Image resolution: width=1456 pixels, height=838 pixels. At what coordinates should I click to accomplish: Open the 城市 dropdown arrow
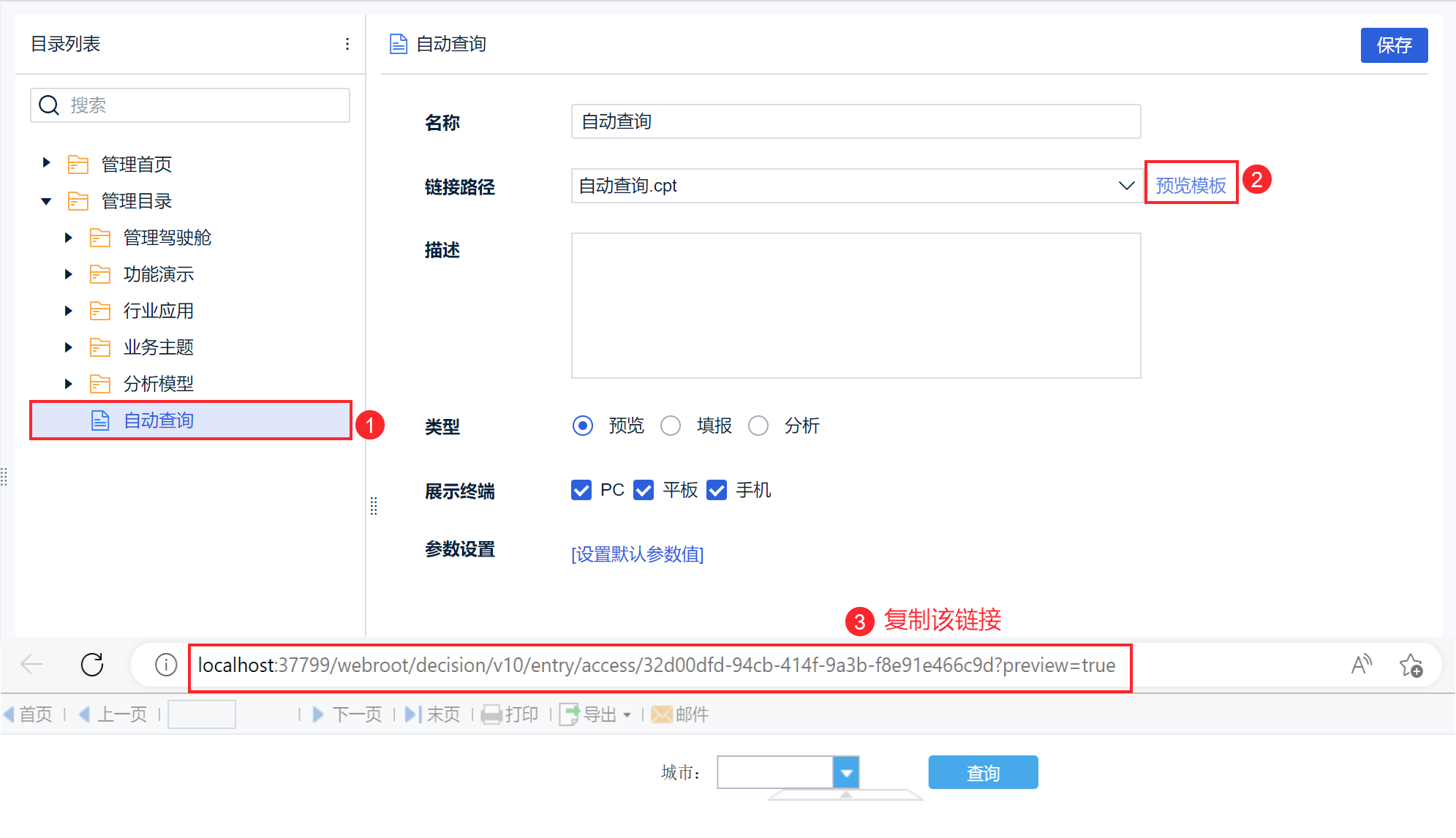click(x=846, y=773)
